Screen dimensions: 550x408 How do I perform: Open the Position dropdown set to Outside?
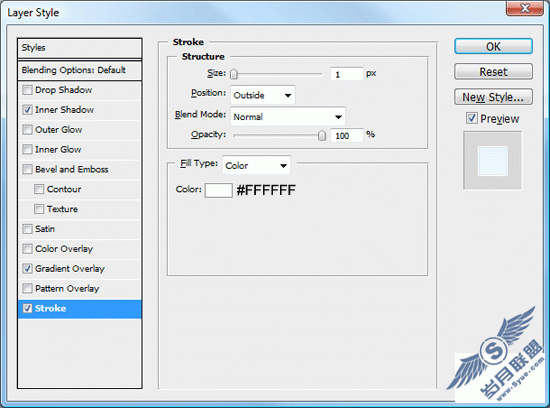(262, 95)
